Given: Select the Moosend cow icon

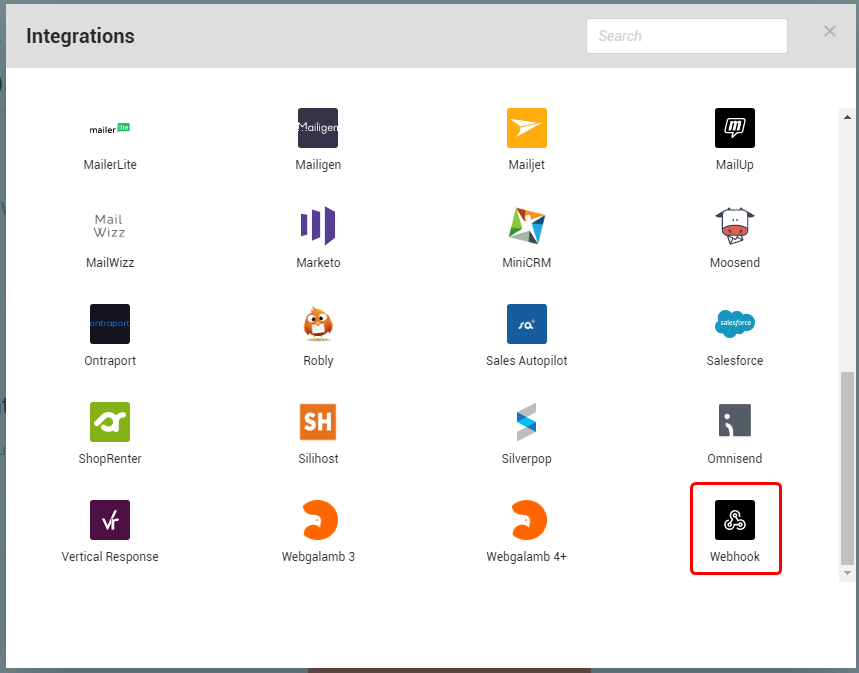Looking at the screenshot, I should click(x=735, y=226).
